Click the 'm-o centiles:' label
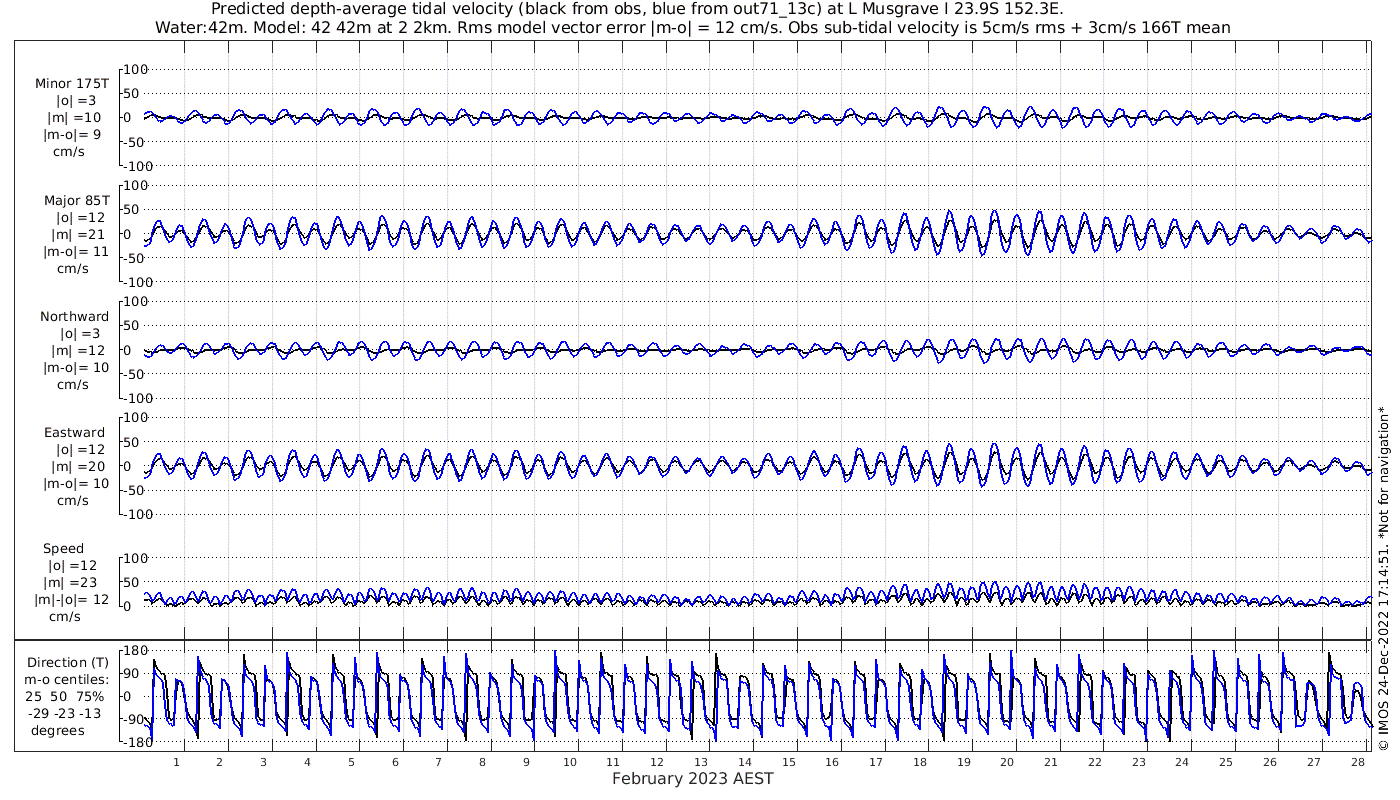The image size is (1400, 800). coord(64,680)
